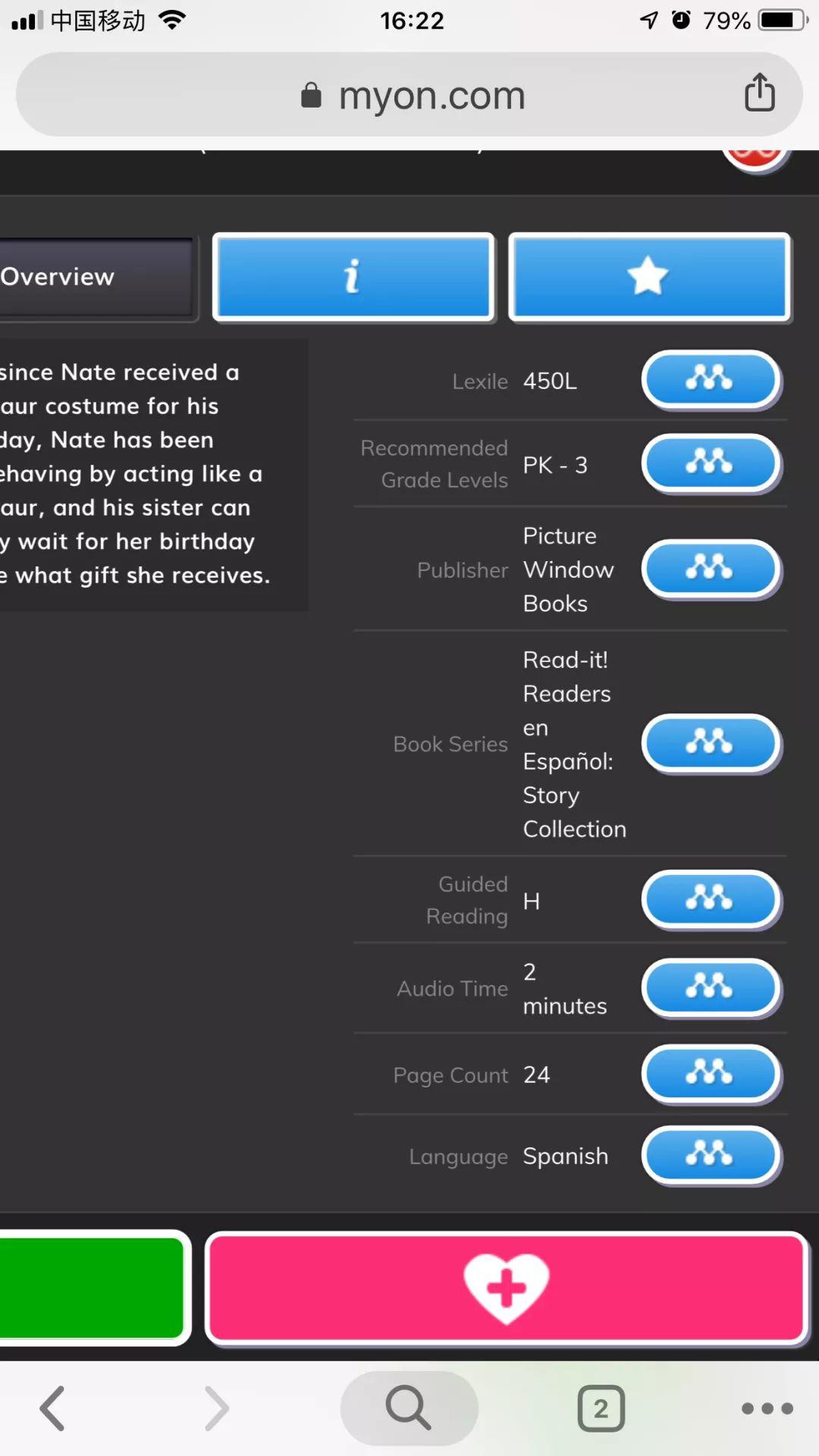This screenshot has width=819, height=1456.
Task: Tap the myon.com address bar
Action: point(409,95)
